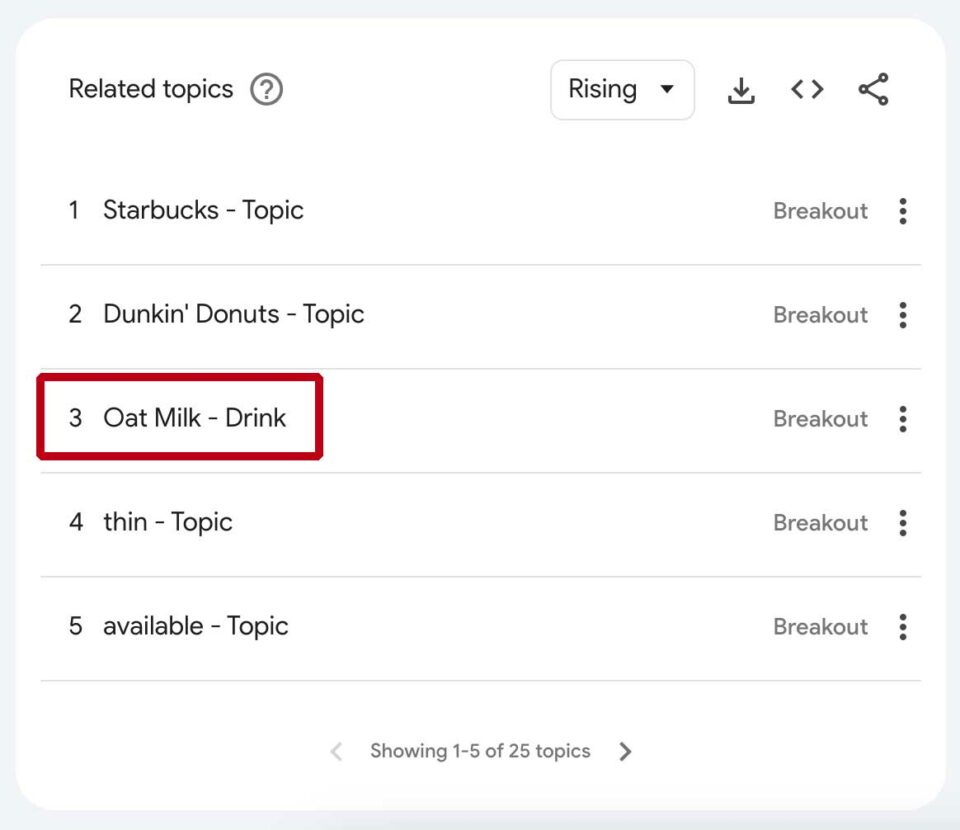Open the three-dot menu for Dunkin' Donuts row
Screen dimensions: 960x830
click(x=903, y=315)
